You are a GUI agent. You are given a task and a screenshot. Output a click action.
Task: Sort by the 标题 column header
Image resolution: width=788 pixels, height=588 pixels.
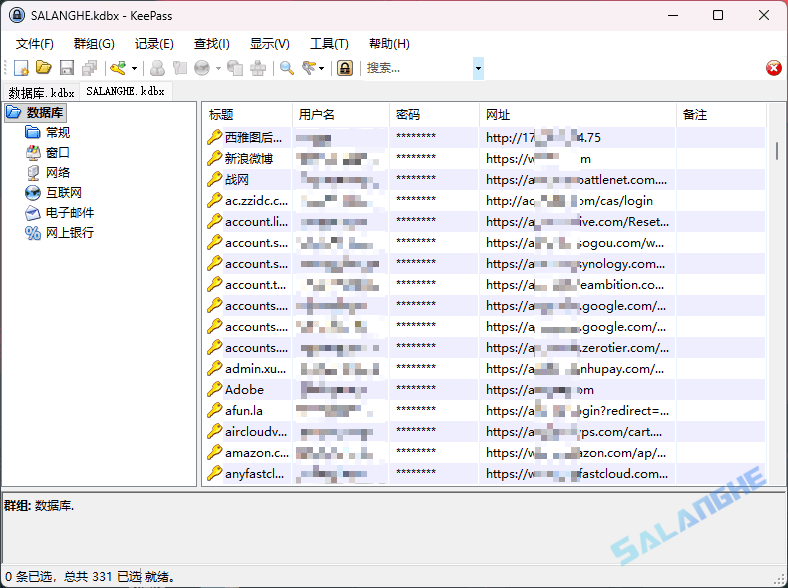(x=248, y=115)
